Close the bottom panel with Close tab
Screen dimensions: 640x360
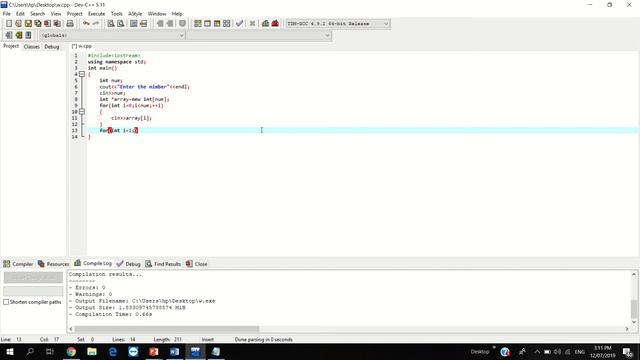click(x=197, y=264)
